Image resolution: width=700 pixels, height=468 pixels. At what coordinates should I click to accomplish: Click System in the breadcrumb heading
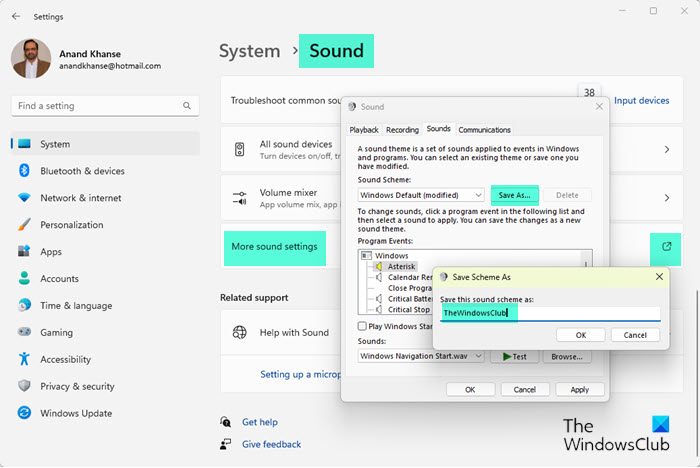(250, 51)
